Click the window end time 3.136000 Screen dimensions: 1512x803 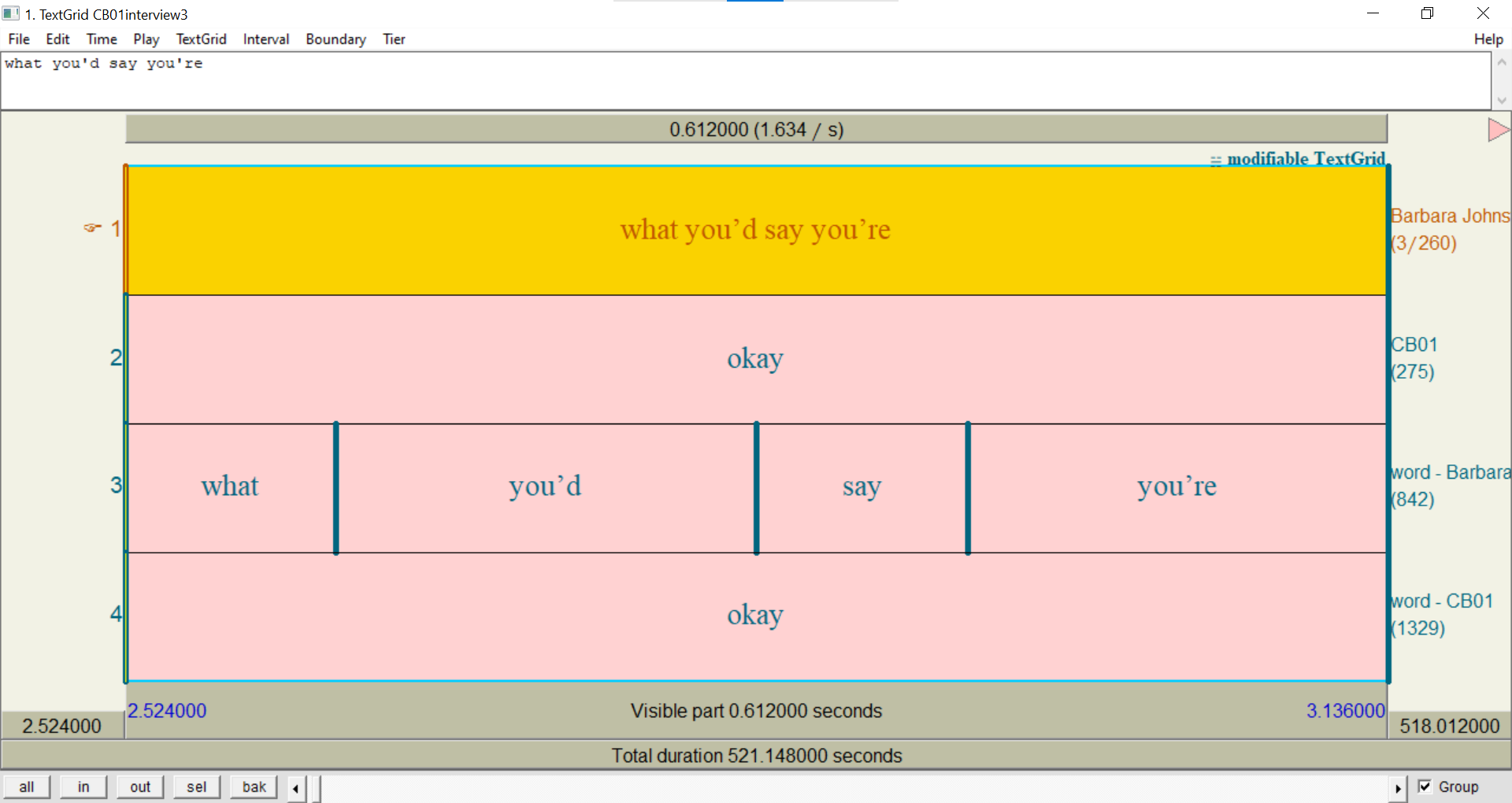[x=1346, y=711]
